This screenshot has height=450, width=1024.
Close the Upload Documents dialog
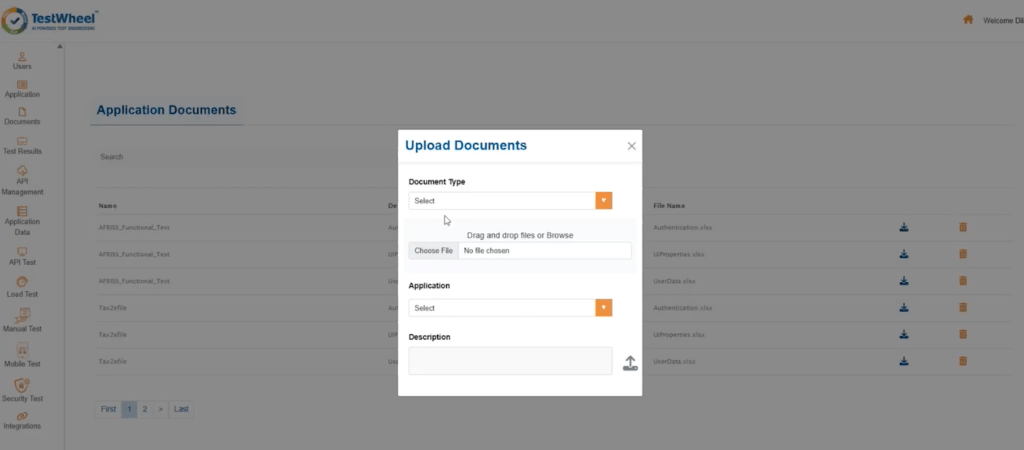[x=631, y=146]
